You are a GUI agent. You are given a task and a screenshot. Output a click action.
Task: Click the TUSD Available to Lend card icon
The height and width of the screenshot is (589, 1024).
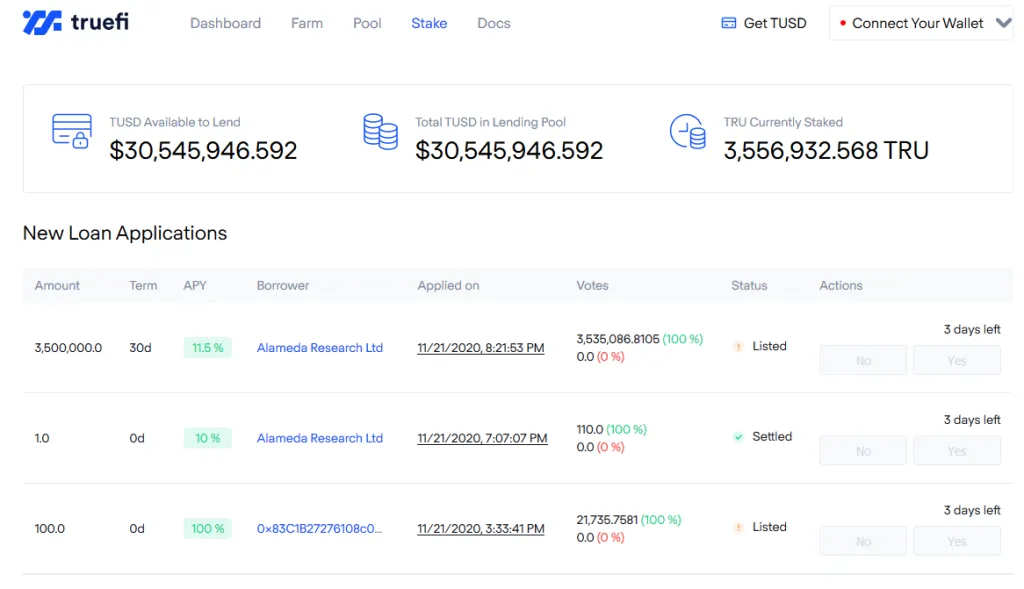(71, 131)
